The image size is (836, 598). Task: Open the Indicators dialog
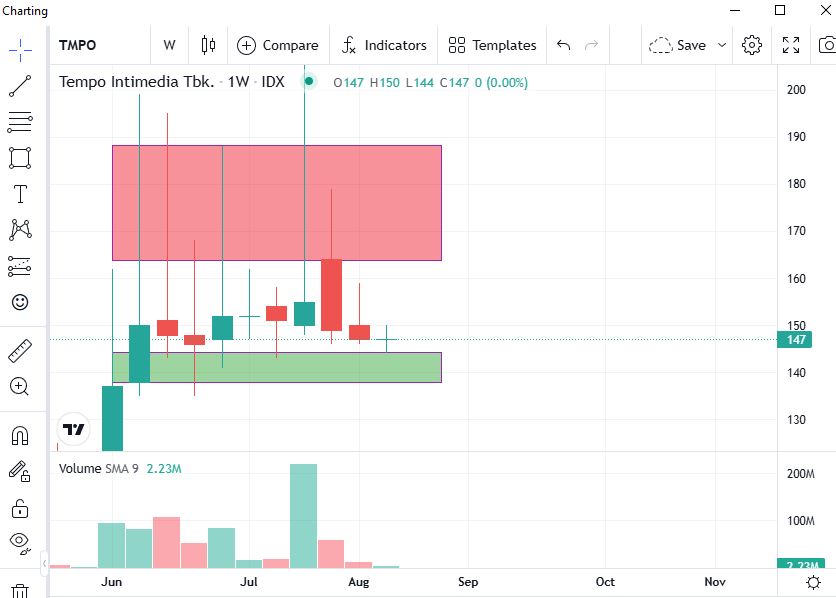384,45
